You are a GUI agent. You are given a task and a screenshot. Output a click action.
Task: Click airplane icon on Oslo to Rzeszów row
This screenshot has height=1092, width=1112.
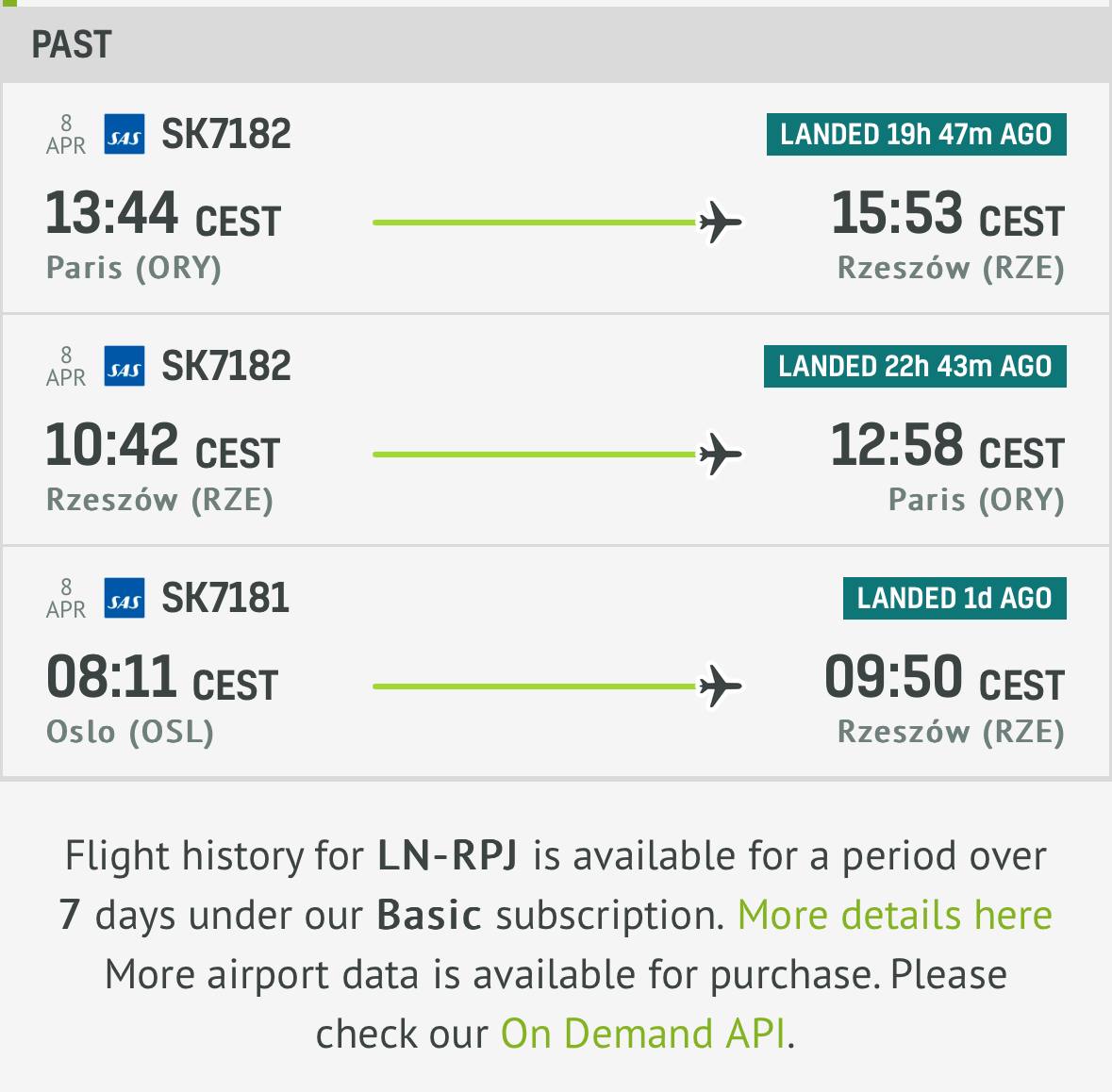pos(720,687)
